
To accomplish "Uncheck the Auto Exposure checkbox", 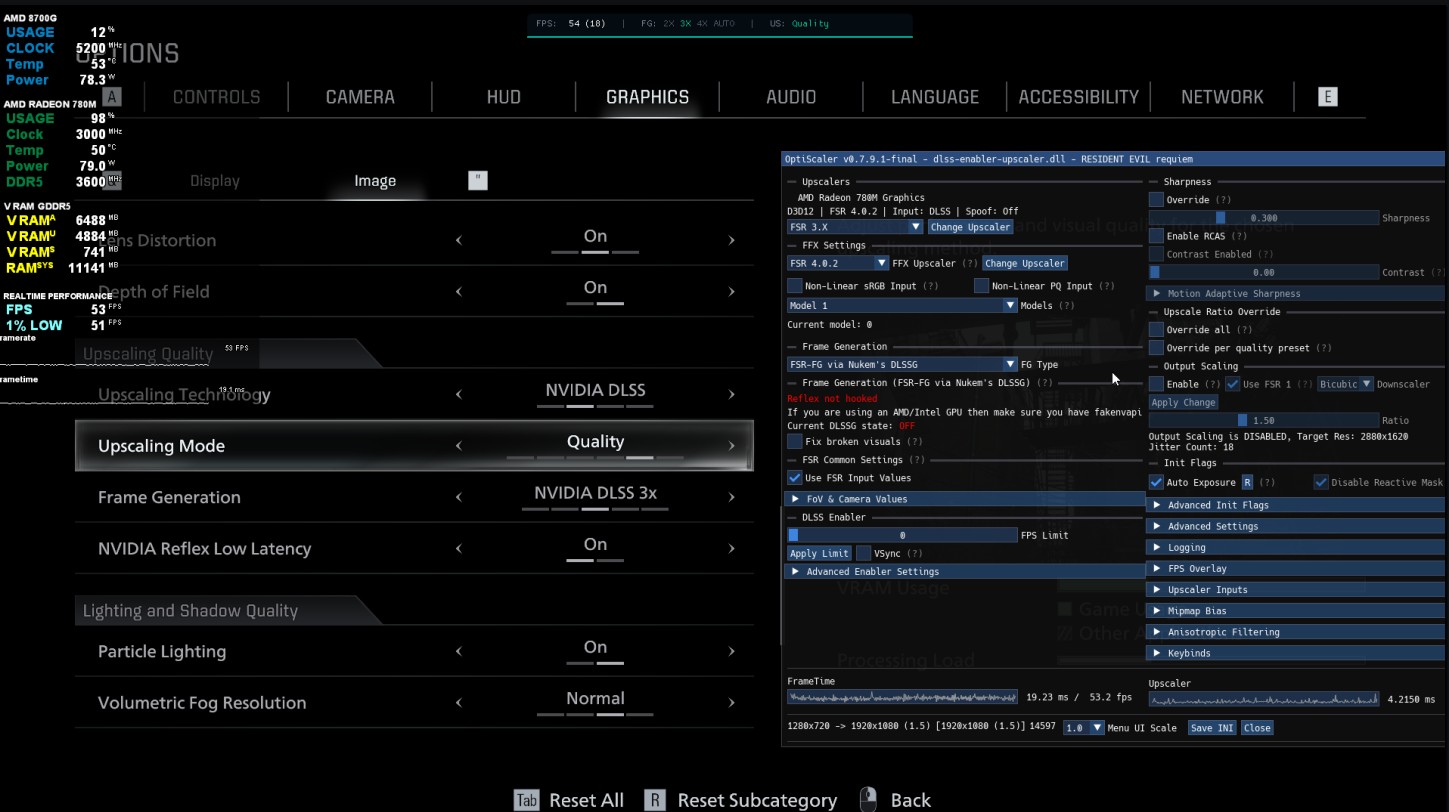I will click(1156, 482).
